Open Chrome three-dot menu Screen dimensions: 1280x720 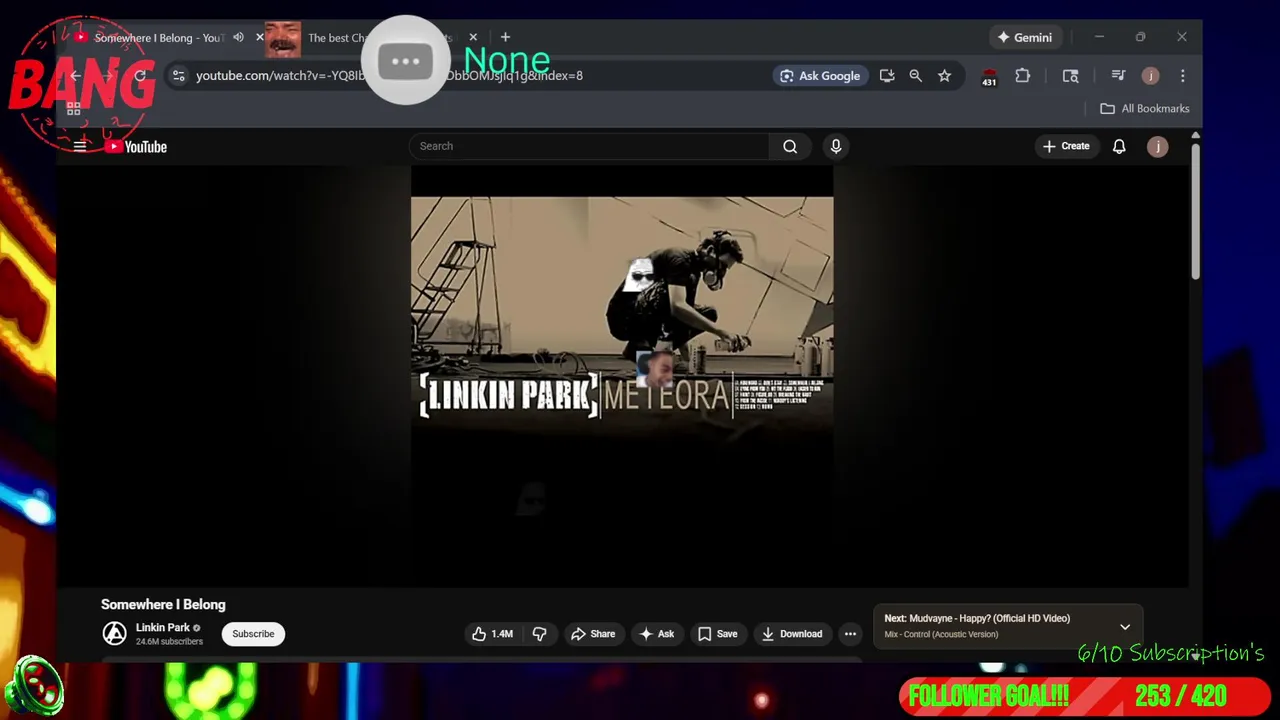[1183, 76]
